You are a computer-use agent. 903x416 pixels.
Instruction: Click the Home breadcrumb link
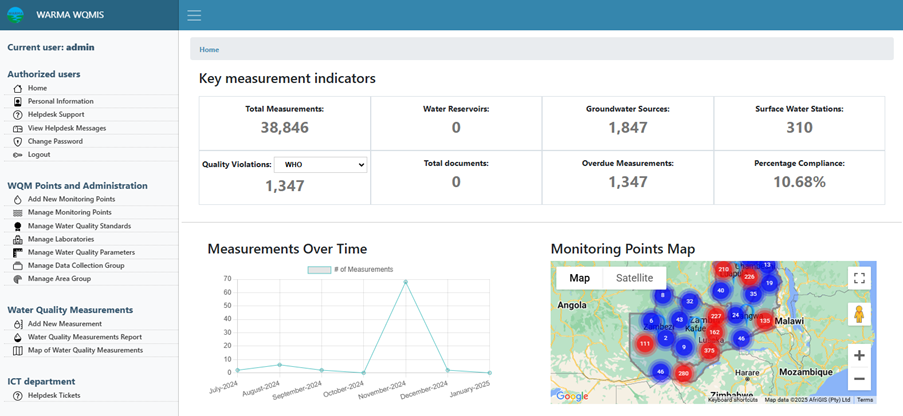[209, 49]
